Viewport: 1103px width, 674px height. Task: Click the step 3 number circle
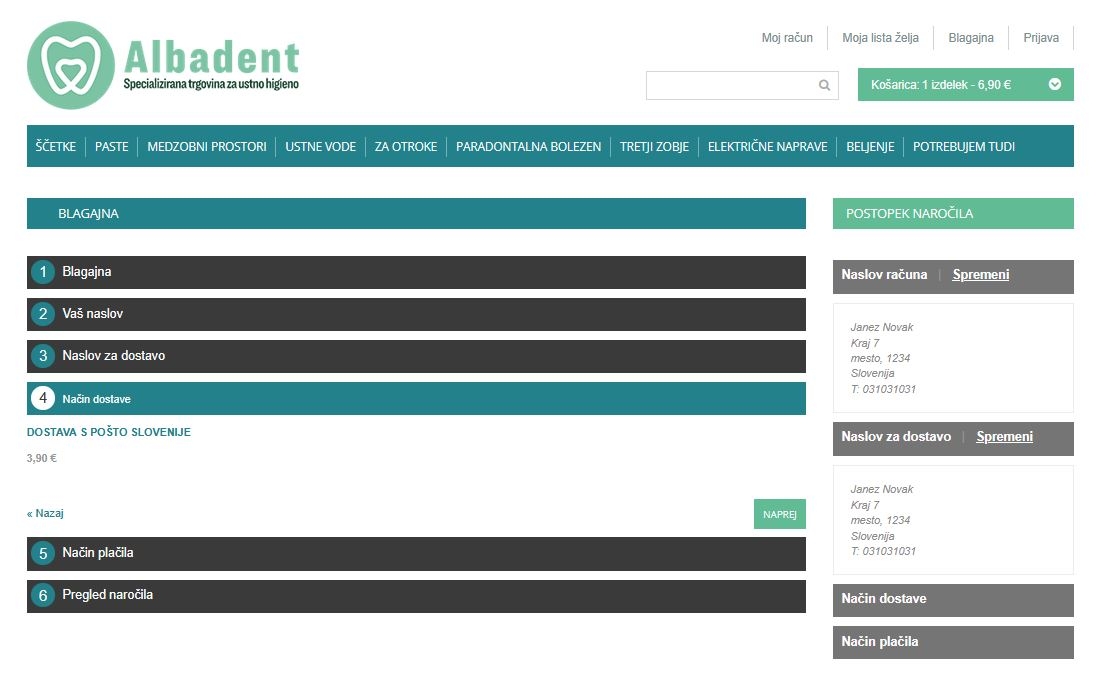[x=43, y=356]
